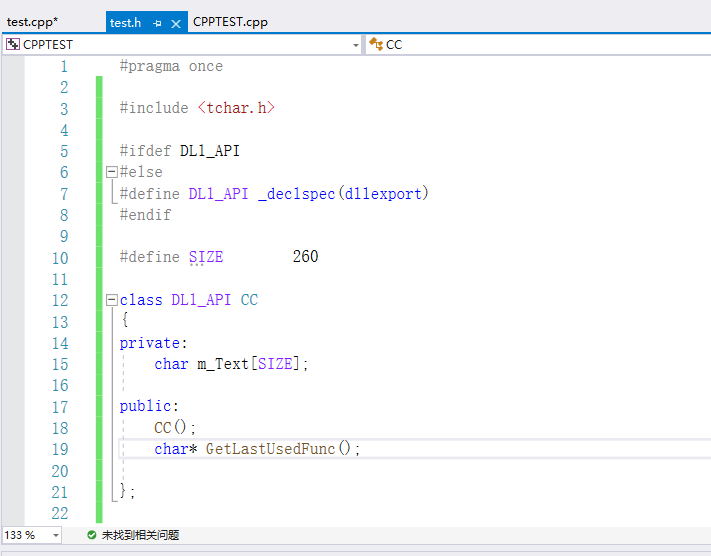The height and width of the screenshot is (556, 711).
Task: Click line number 22 in the gutter
Action: pyautogui.click(x=60, y=513)
